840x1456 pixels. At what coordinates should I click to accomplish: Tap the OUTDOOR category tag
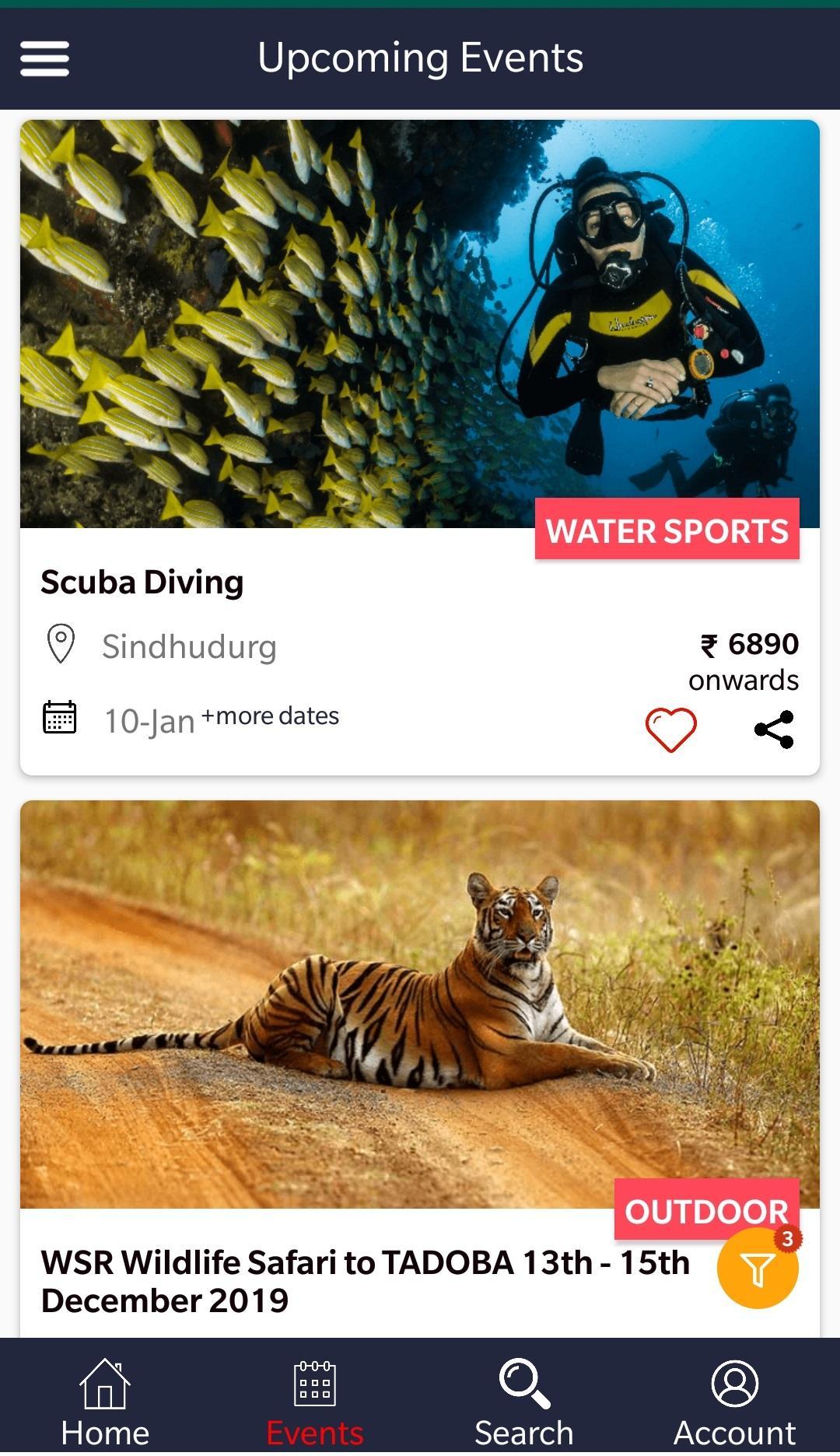coord(706,1210)
